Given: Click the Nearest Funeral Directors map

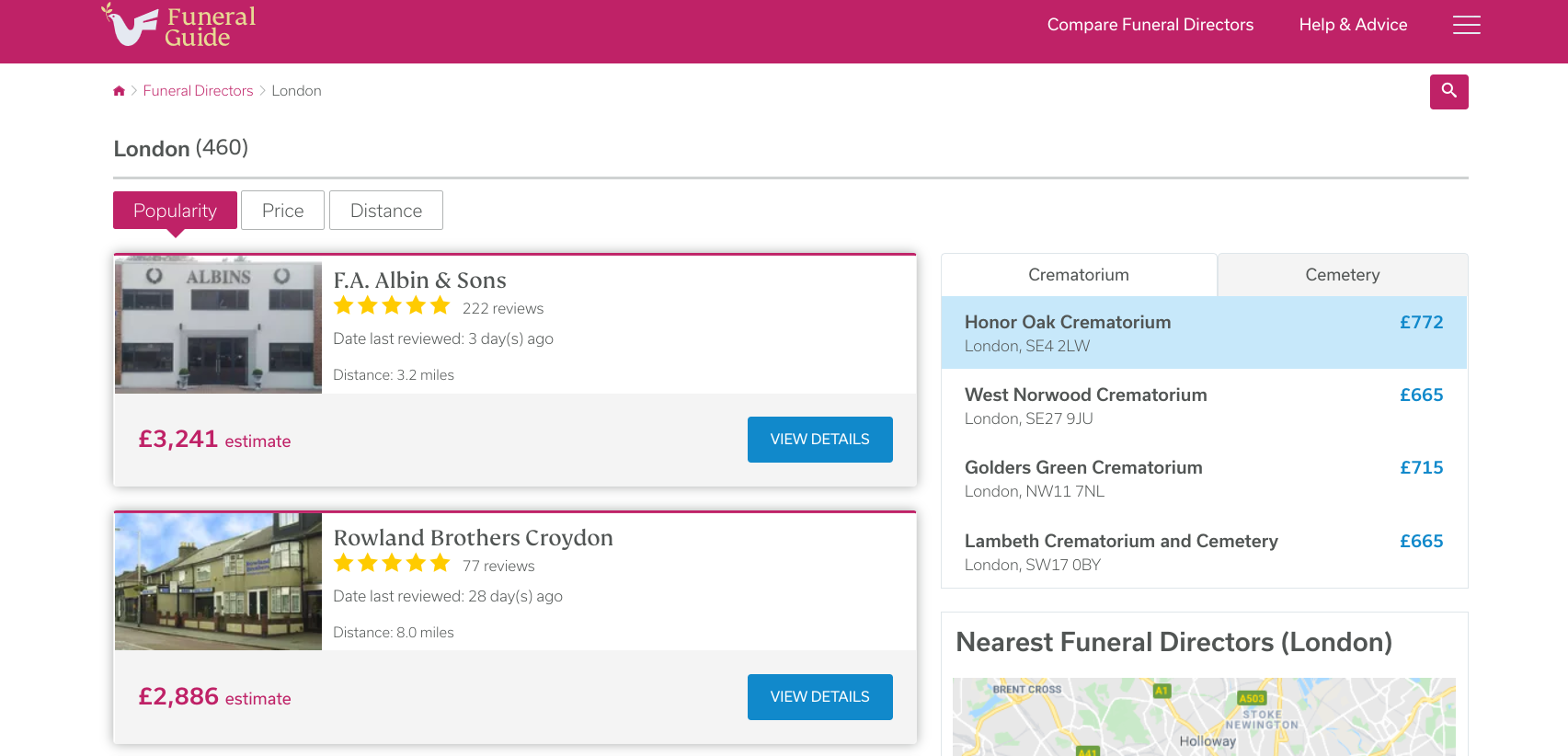Looking at the screenshot, I should click(1204, 716).
